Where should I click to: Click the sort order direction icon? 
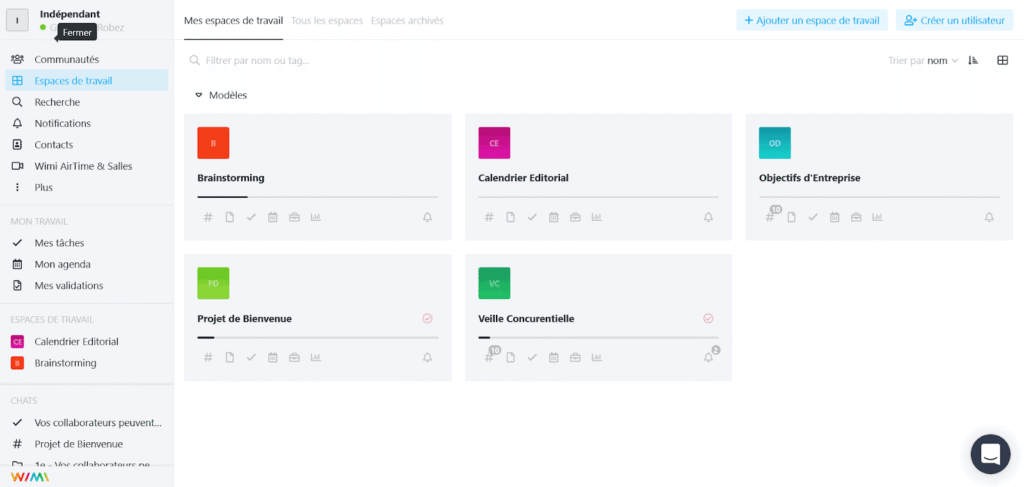(x=973, y=61)
